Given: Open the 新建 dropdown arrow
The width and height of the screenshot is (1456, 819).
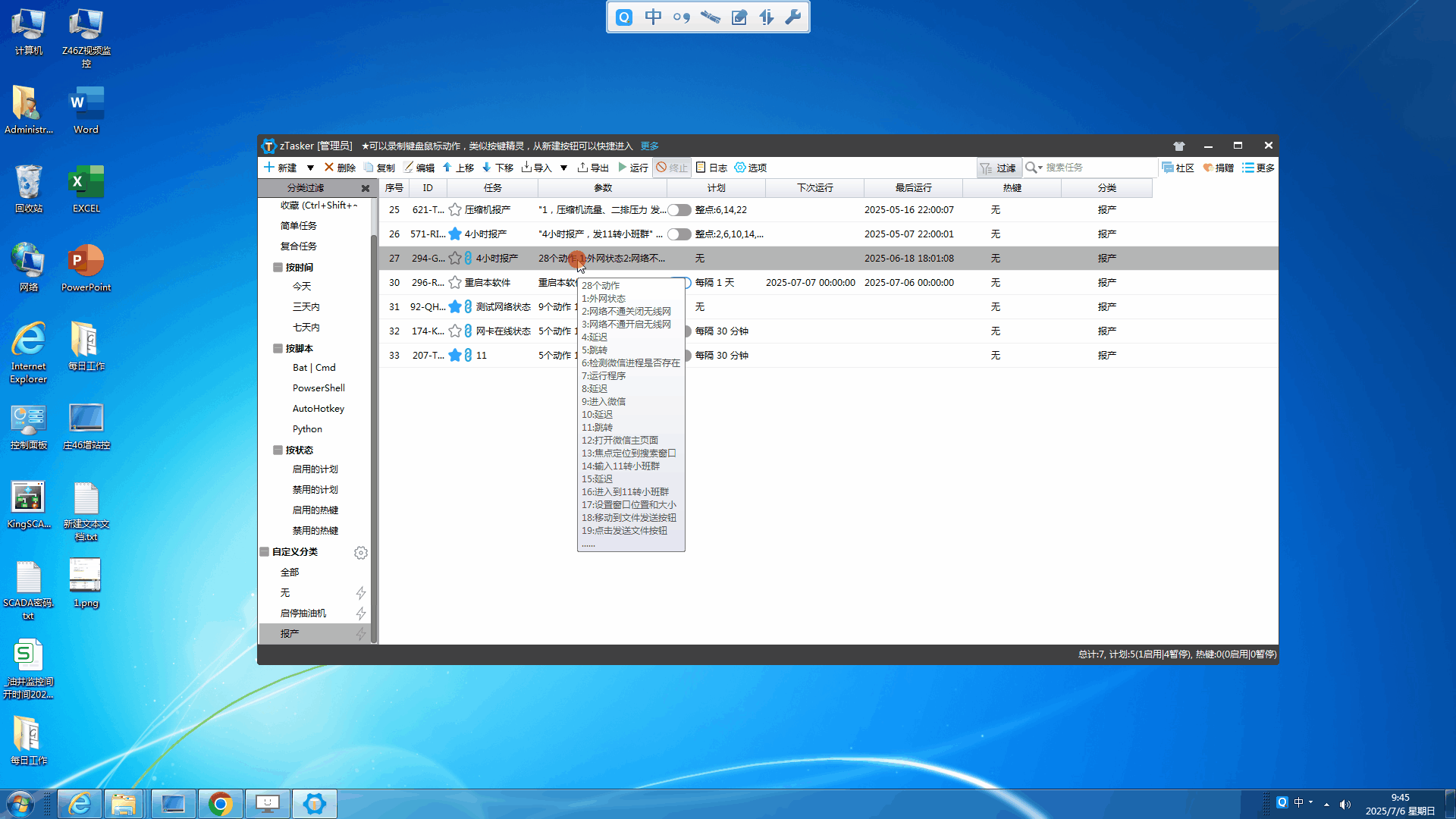Looking at the screenshot, I should click(310, 168).
